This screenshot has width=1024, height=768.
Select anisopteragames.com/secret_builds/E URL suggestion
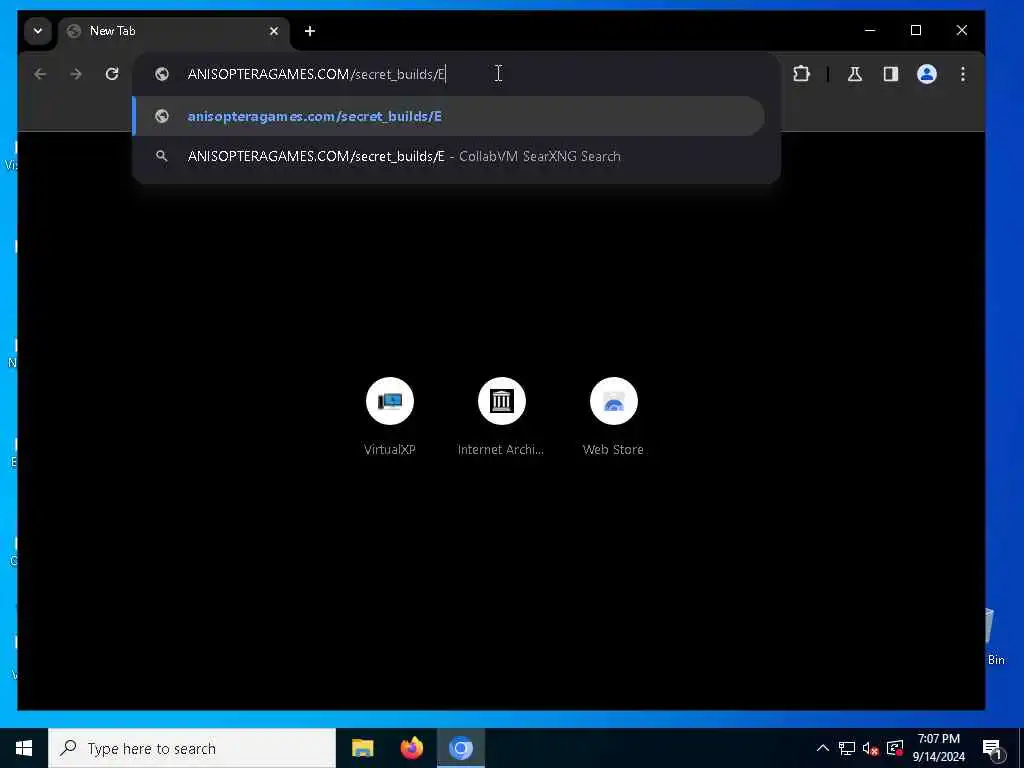pos(449,116)
